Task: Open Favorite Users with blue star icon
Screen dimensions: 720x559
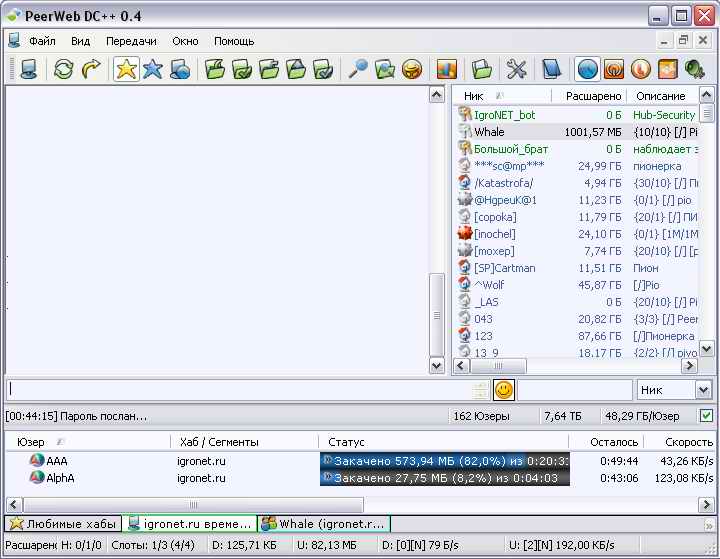Action: coord(152,69)
